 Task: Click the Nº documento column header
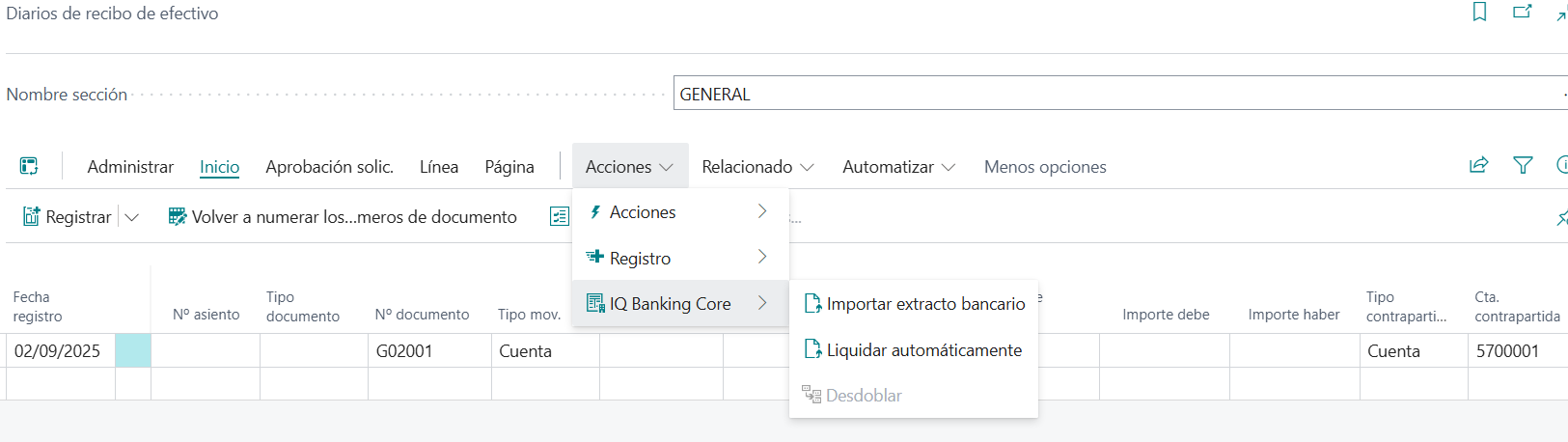pos(422,315)
